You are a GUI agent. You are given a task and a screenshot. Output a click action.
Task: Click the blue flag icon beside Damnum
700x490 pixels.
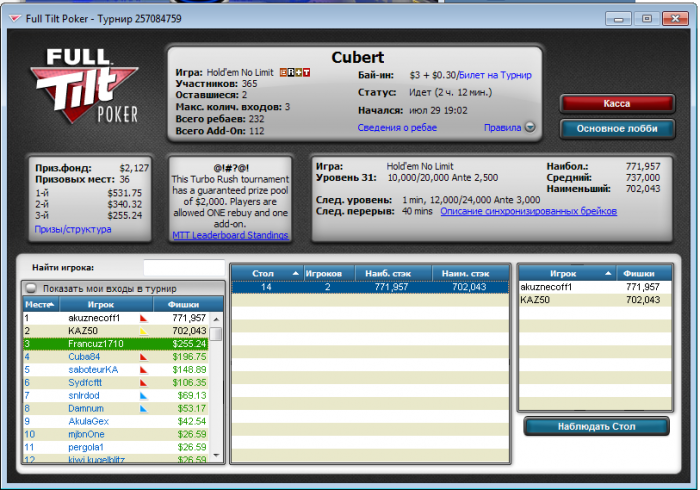point(143,409)
